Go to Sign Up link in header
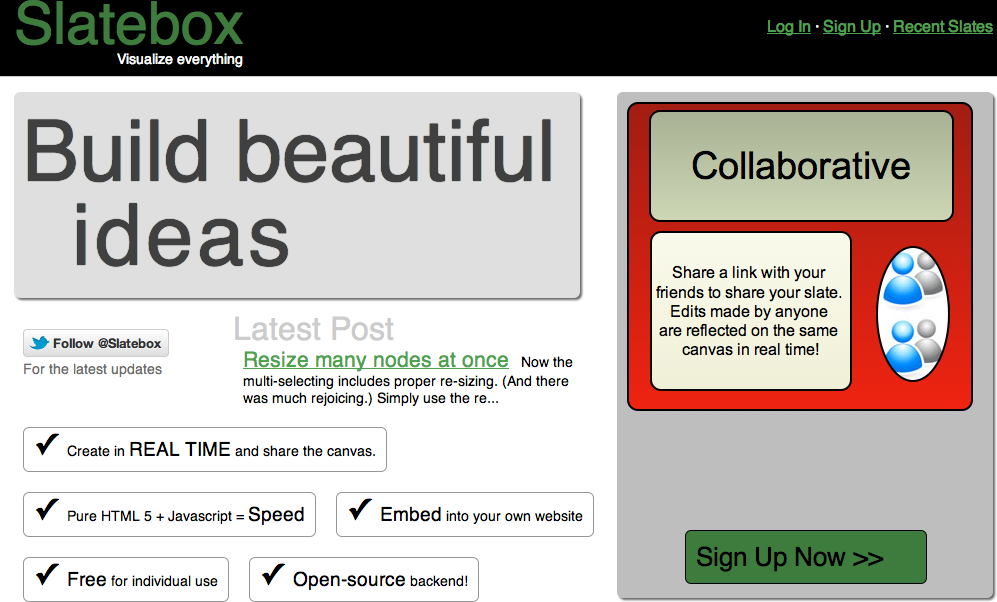 pyautogui.click(x=851, y=27)
